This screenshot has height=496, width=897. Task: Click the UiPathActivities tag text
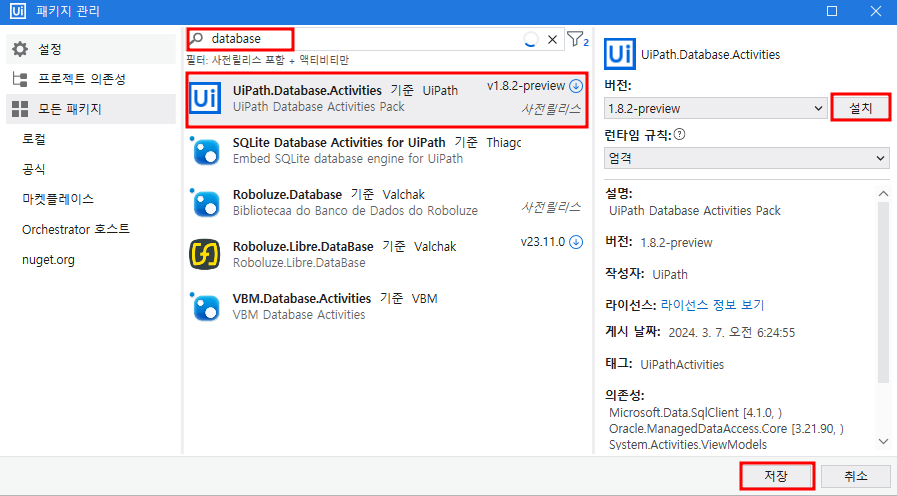coord(682,364)
